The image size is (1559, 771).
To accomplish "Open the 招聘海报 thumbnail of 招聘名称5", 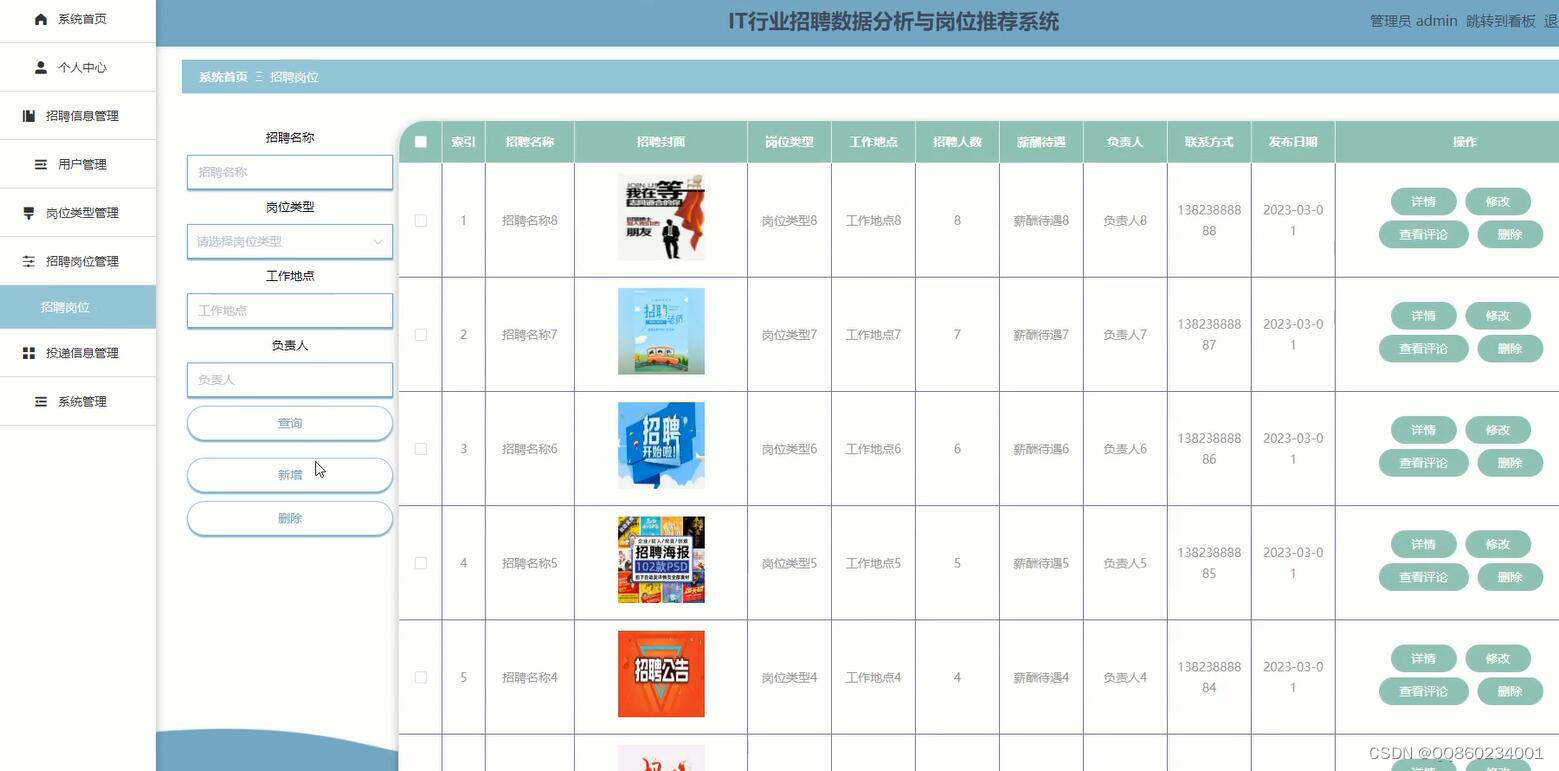I will click(x=661, y=560).
